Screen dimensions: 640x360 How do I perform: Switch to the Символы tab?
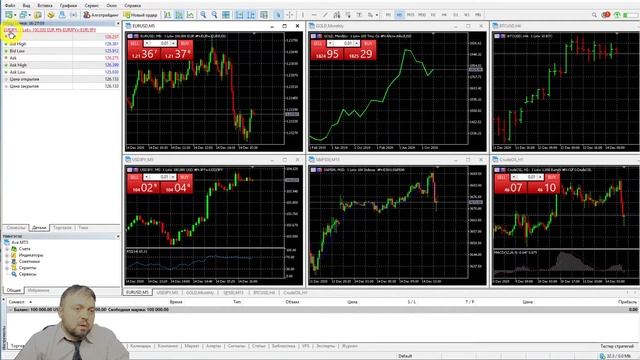point(16,228)
